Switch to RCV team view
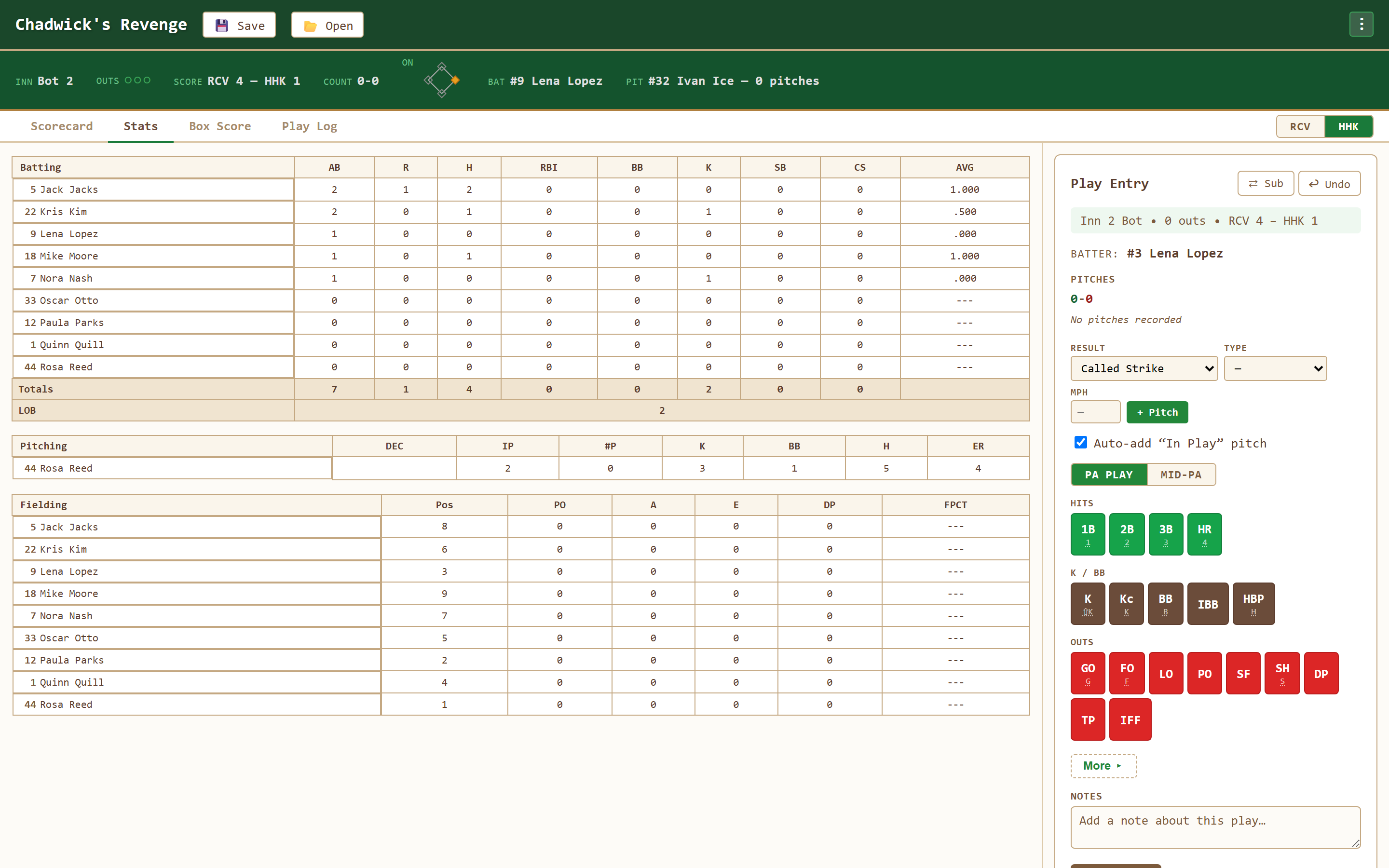Image resolution: width=1389 pixels, height=868 pixels. click(x=1300, y=126)
